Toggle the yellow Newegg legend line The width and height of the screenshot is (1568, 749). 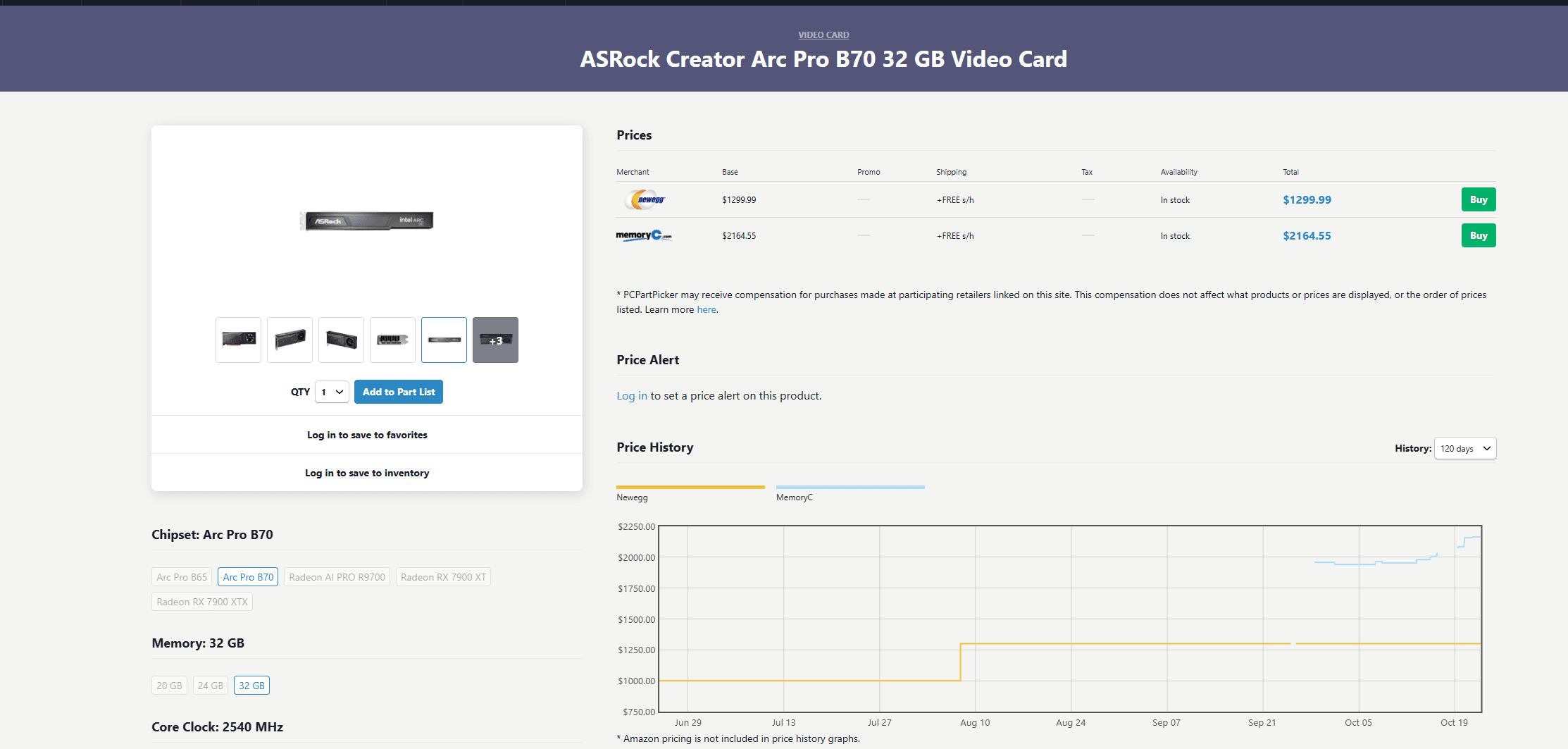(690, 487)
